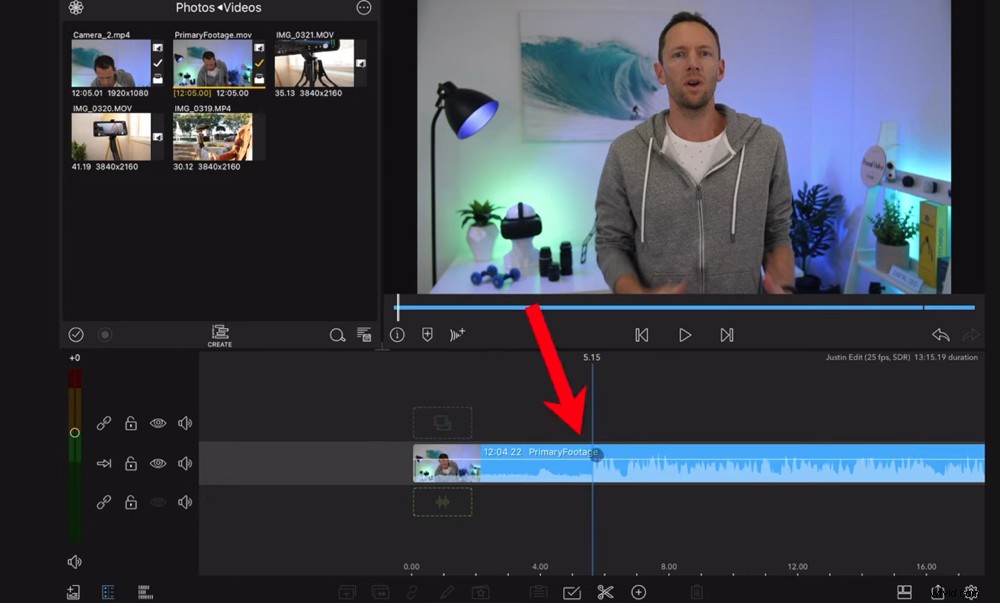
Task: Switch to the filmstrip library view
Action: 143,591
